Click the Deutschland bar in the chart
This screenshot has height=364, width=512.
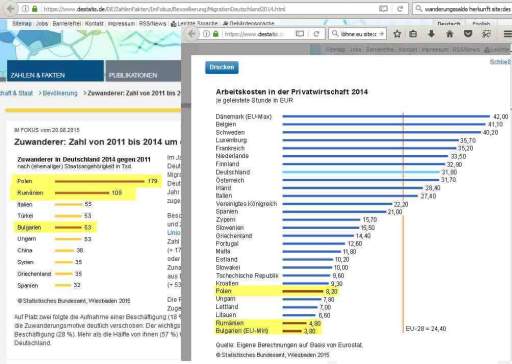361,172
